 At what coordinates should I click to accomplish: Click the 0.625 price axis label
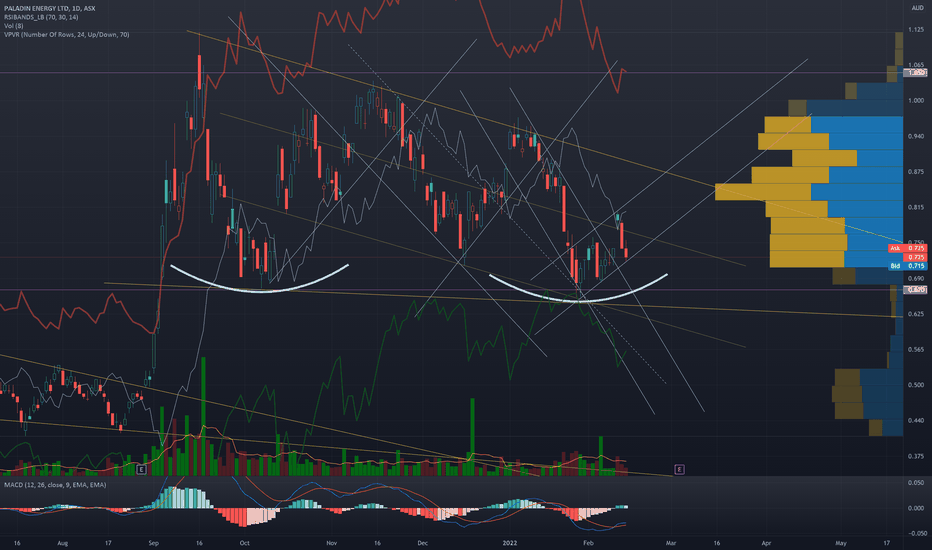916,314
